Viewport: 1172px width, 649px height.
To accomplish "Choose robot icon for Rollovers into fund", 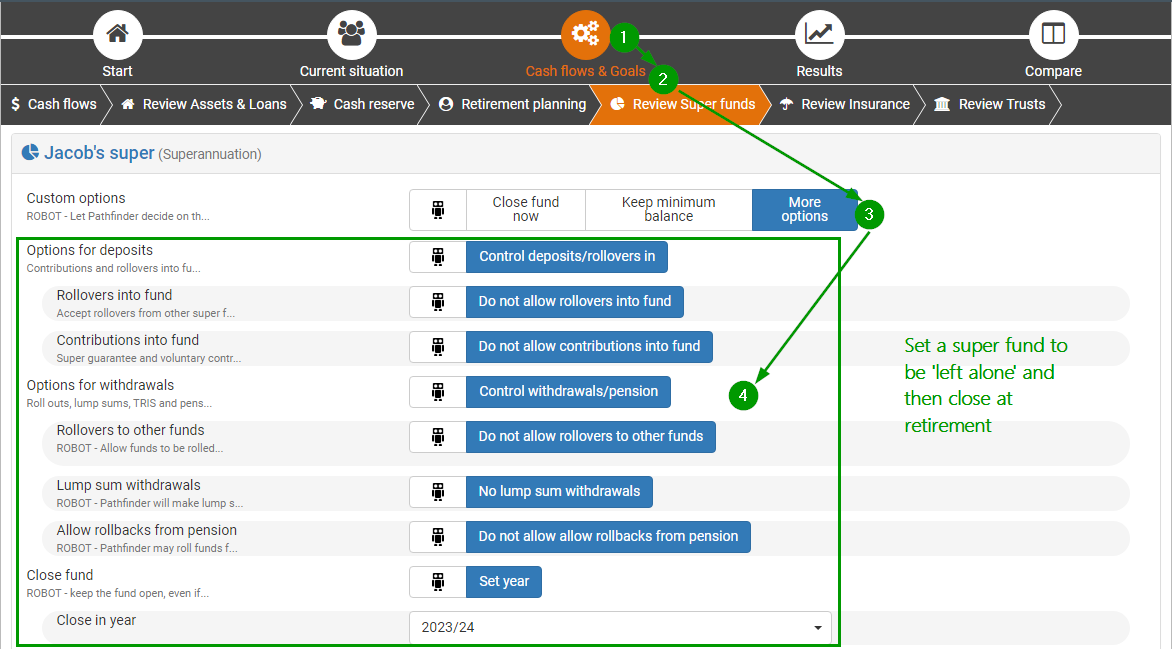I will coord(437,302).
